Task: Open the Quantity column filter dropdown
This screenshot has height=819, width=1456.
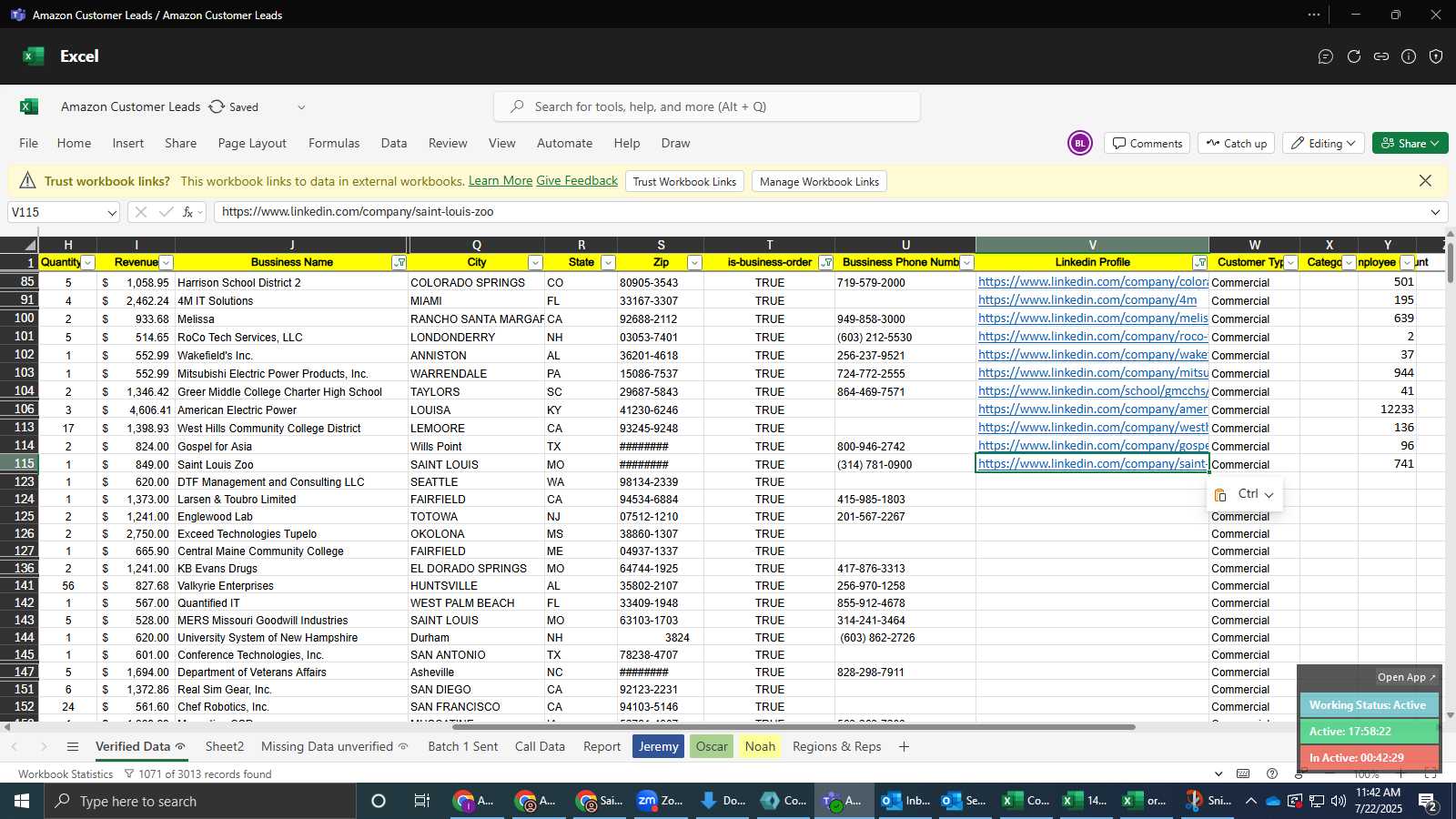Action: [88, 262]
